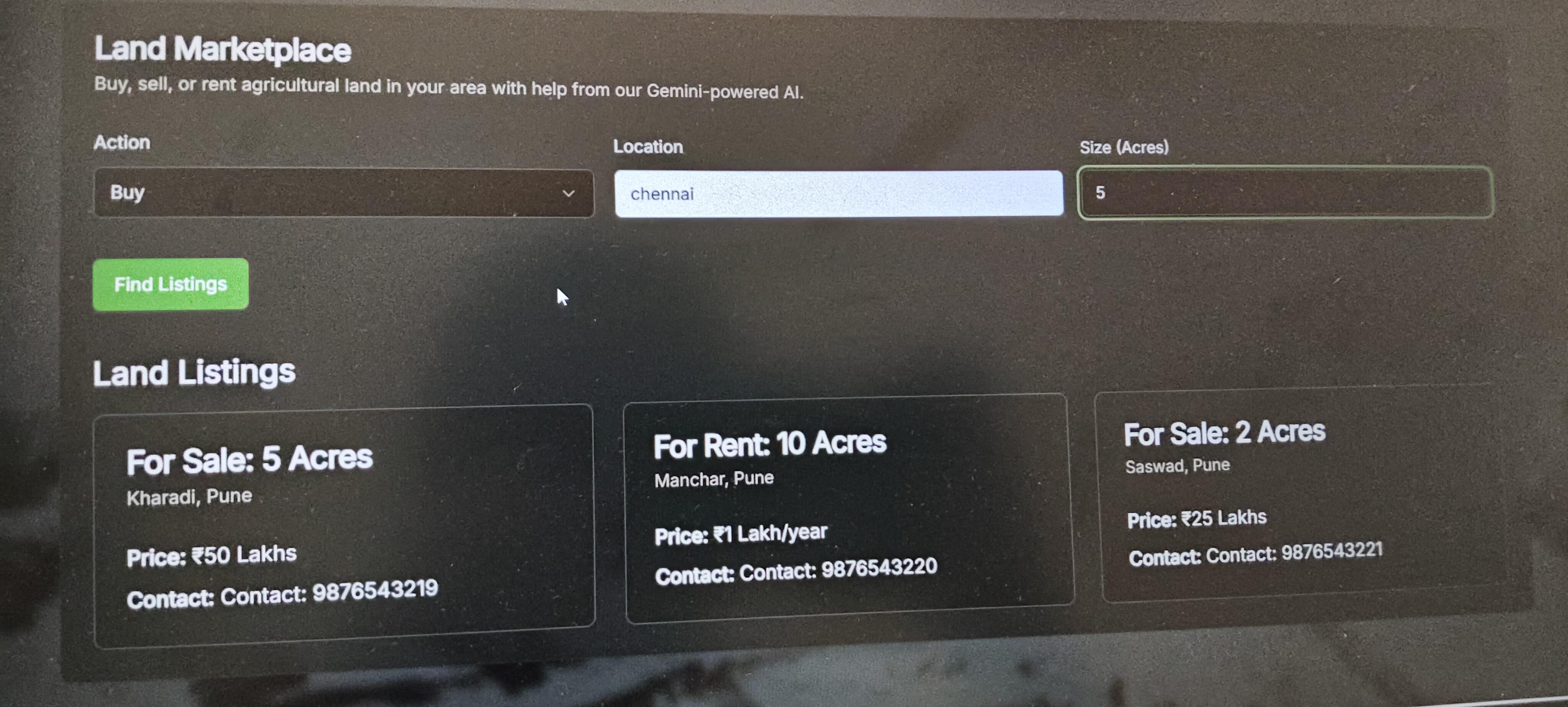Open the Action dropdown showing Buy
The image size is (1568, 707).
pos(343,193)
